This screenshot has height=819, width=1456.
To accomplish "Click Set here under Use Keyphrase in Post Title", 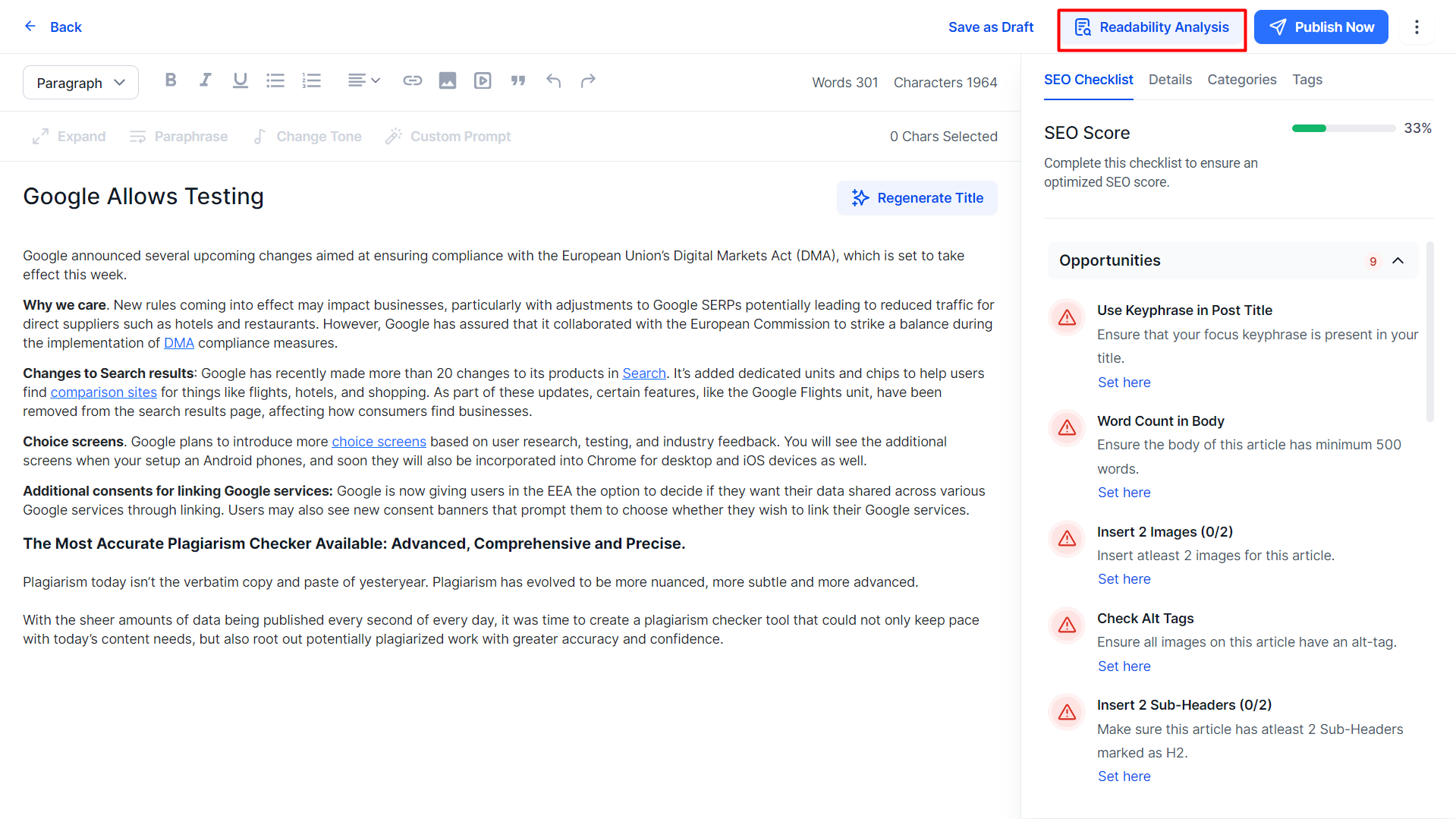I will click(1124, 383).
